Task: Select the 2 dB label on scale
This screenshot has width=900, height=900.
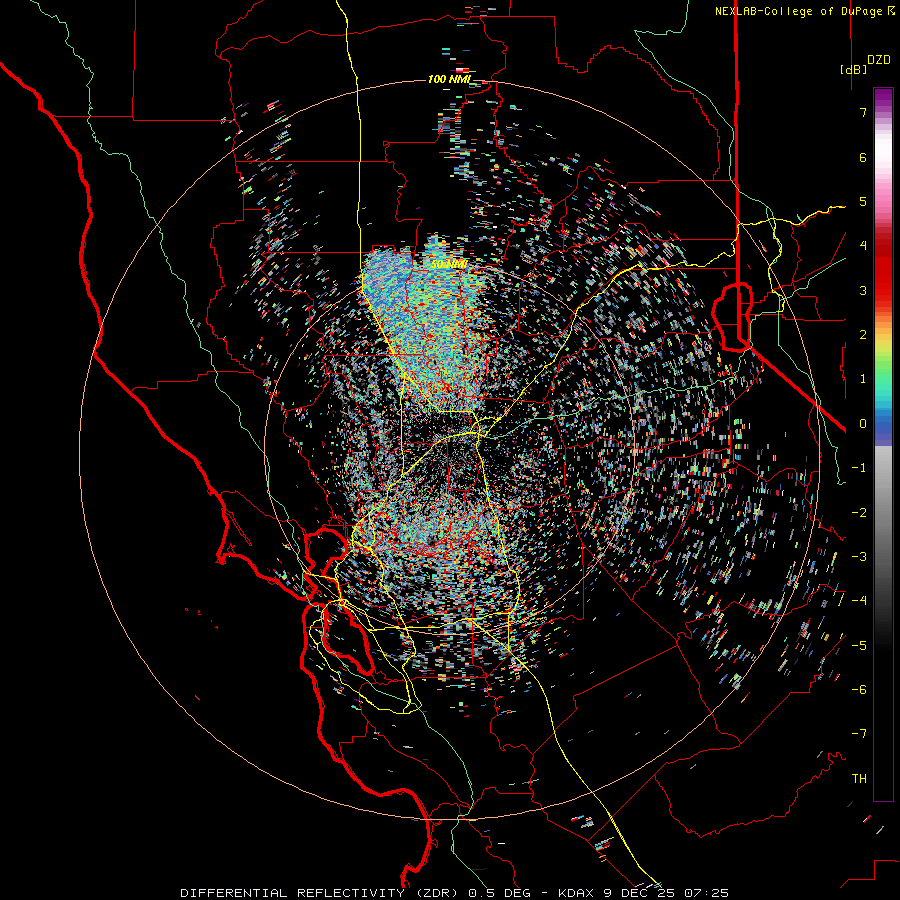Action: point(863,335)
